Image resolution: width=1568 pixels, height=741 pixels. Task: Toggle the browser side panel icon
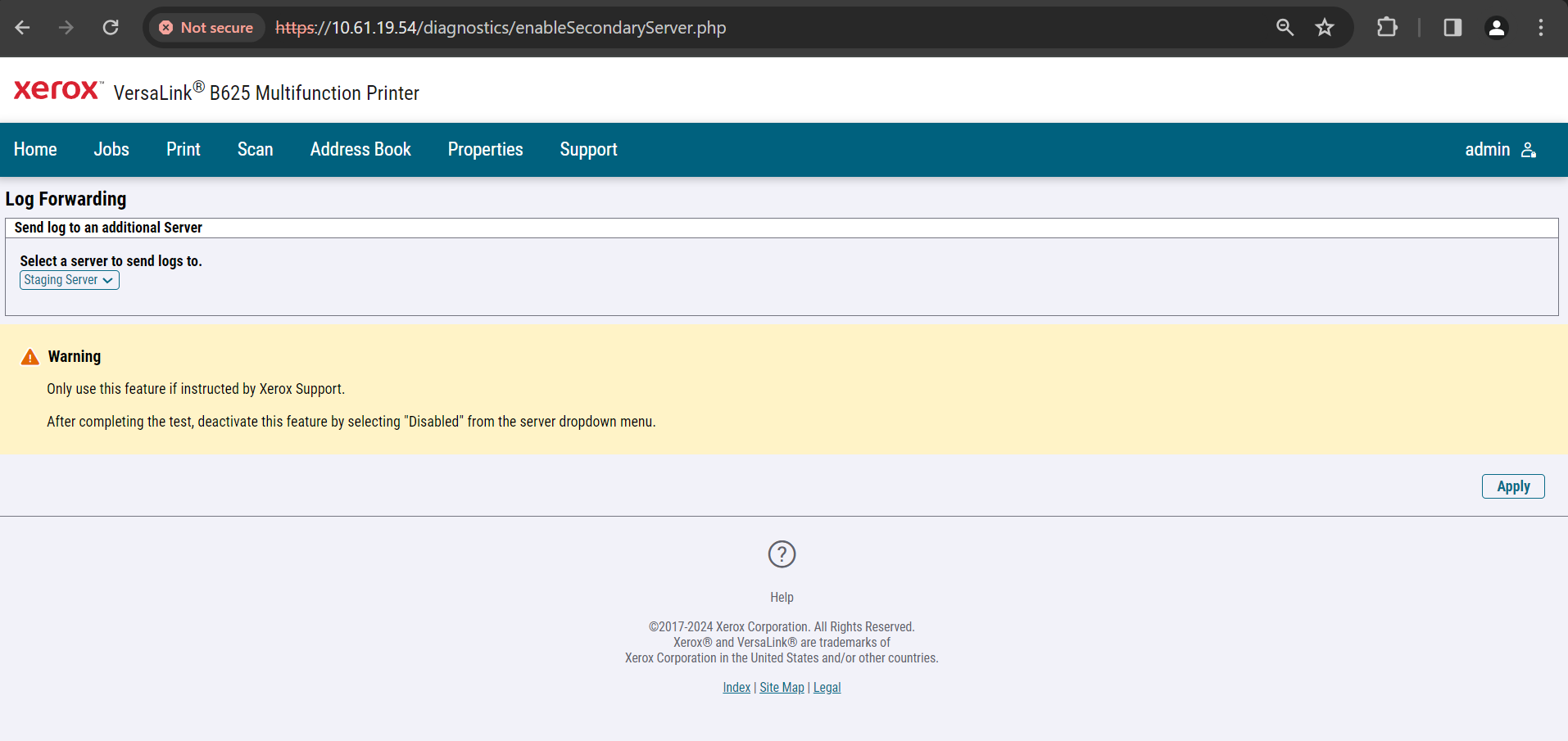click(1452, 28)
